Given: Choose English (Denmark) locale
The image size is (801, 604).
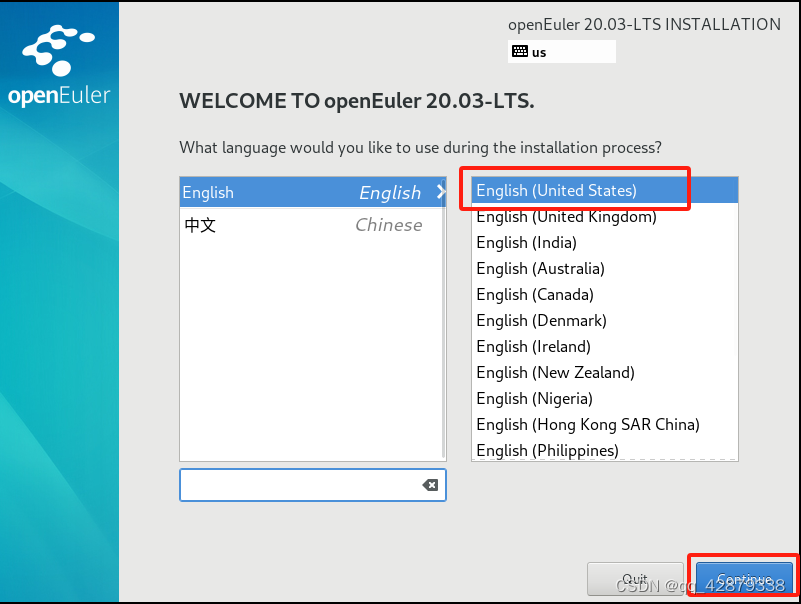Looking at the screenshot, I should pyautogui.click(x=605, y=320).
